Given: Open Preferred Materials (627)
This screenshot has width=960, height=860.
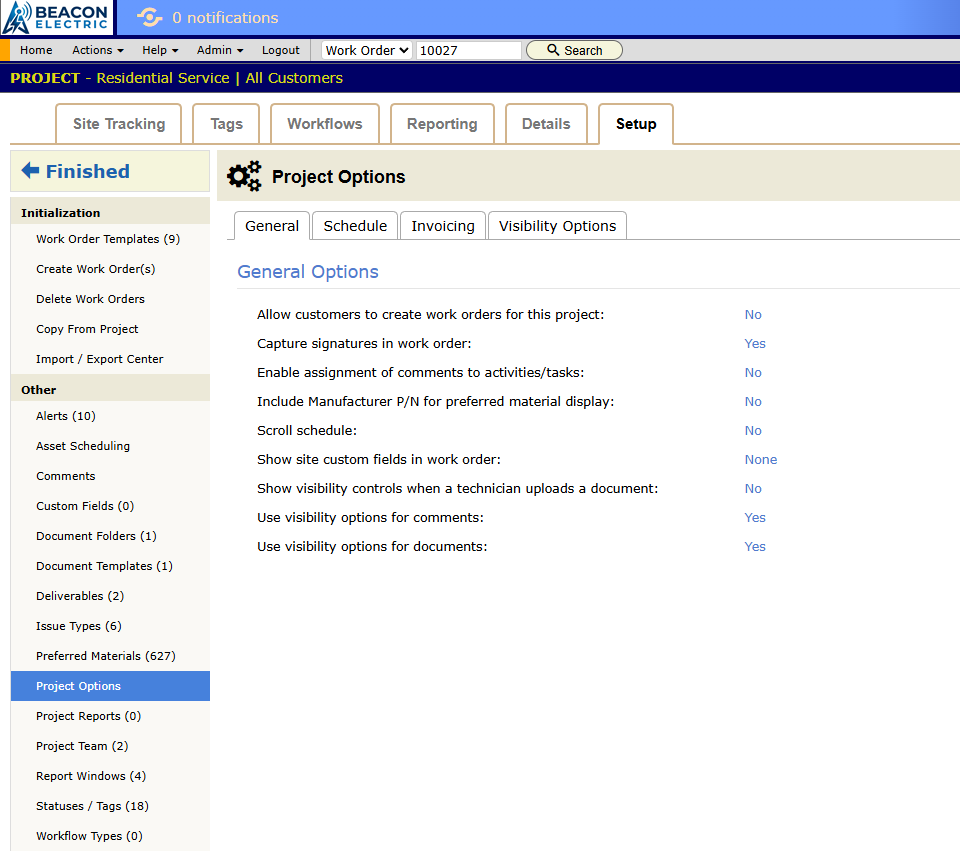Looking at the screenshot, I should [105, 656].
